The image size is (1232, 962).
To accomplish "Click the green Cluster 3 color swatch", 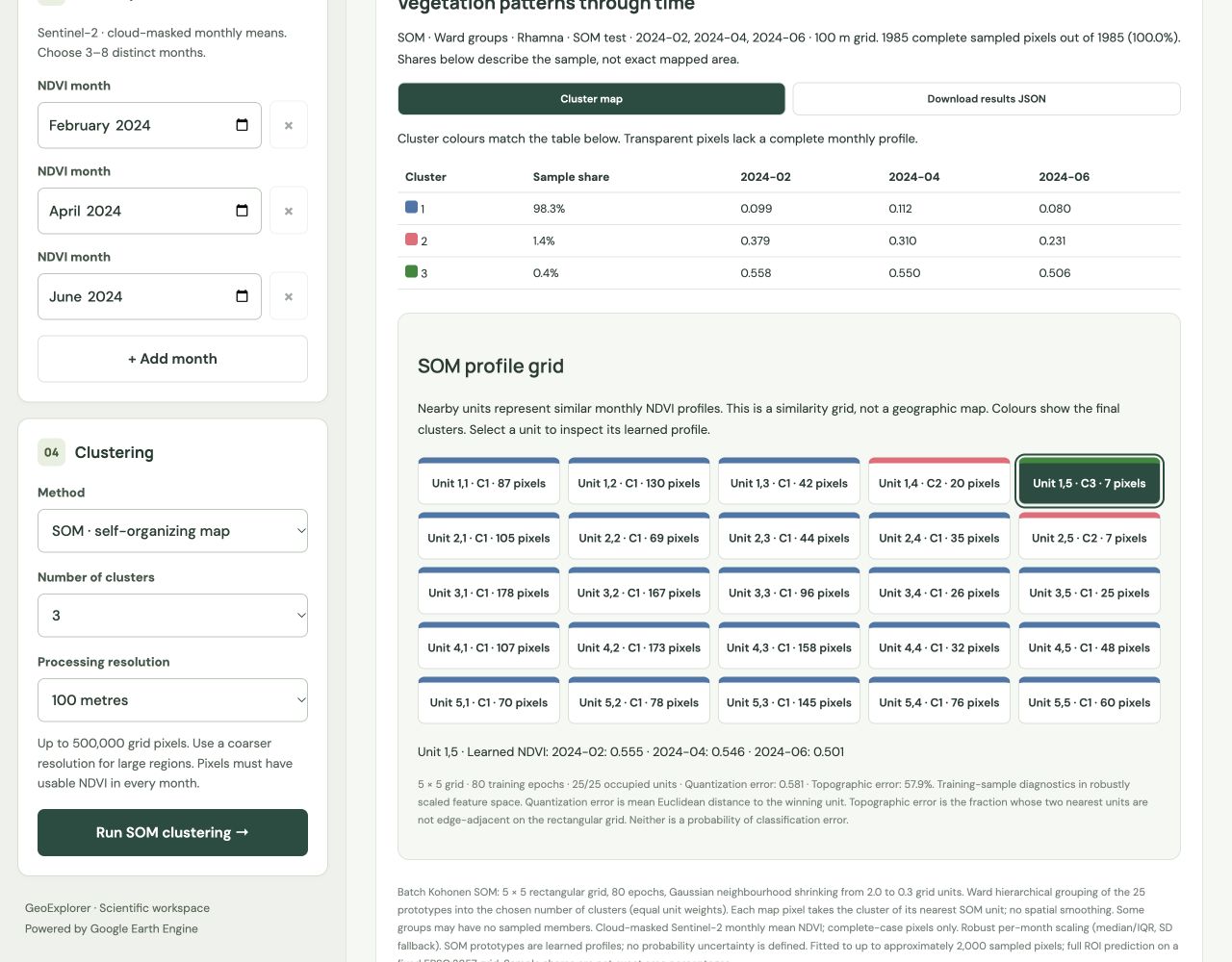I will pyautogui.click(x=411, y=272).
